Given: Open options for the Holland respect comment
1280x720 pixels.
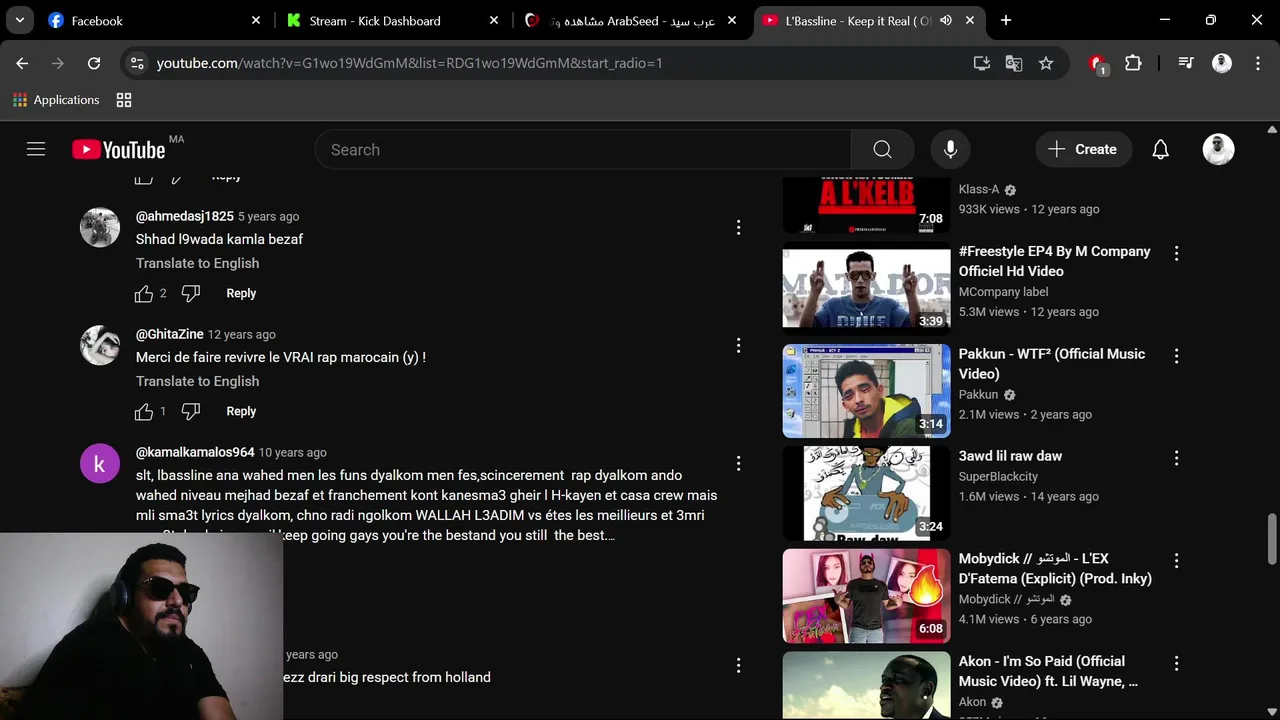Looking at the screenshot, I should click(x=738, y=665).
